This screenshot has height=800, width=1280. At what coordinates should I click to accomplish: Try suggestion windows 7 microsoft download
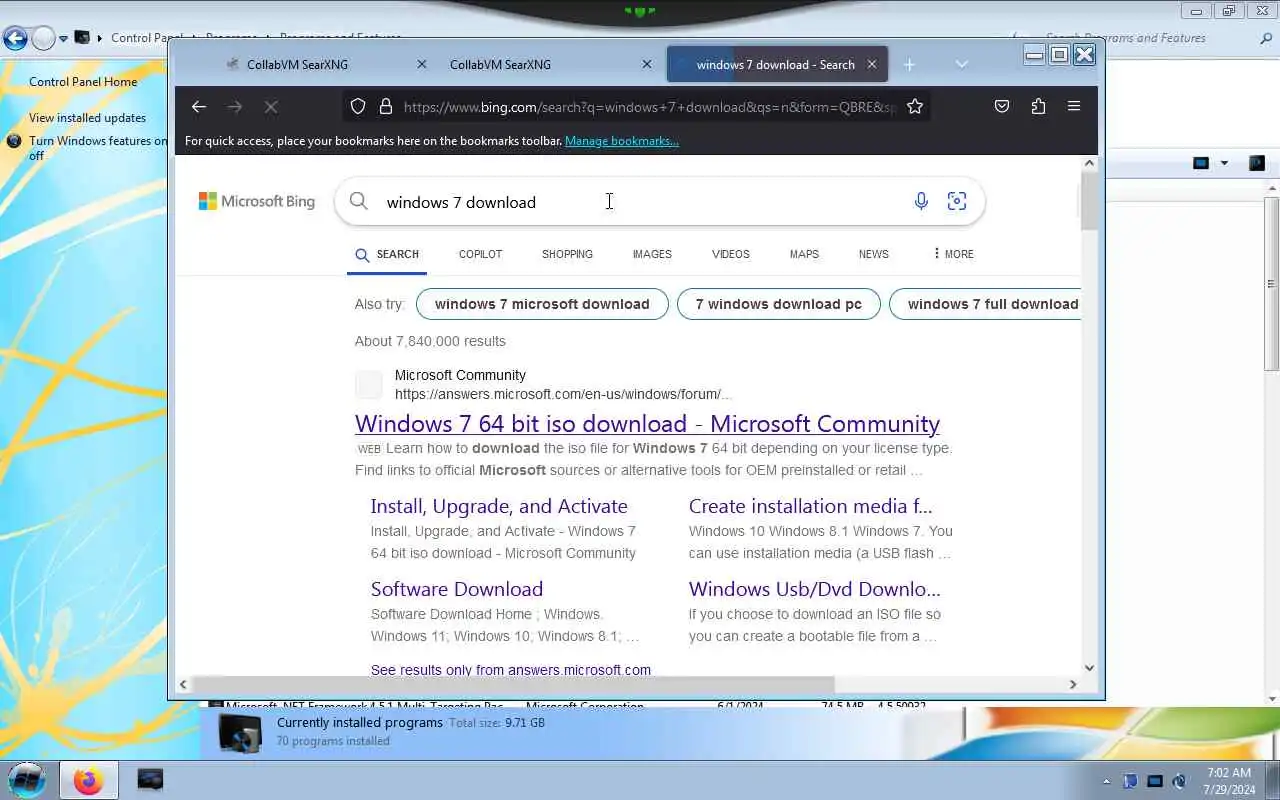click(x=542, y=304)
